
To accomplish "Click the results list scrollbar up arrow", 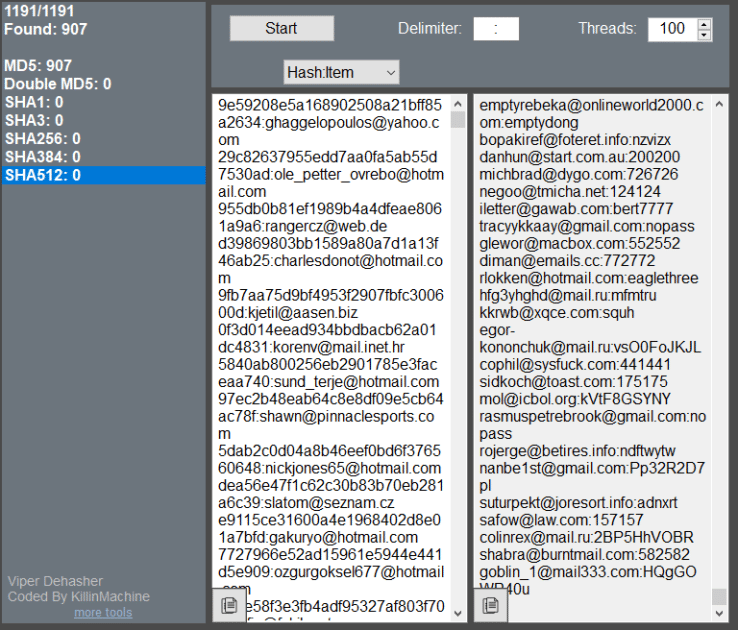I will click(719, 104).
